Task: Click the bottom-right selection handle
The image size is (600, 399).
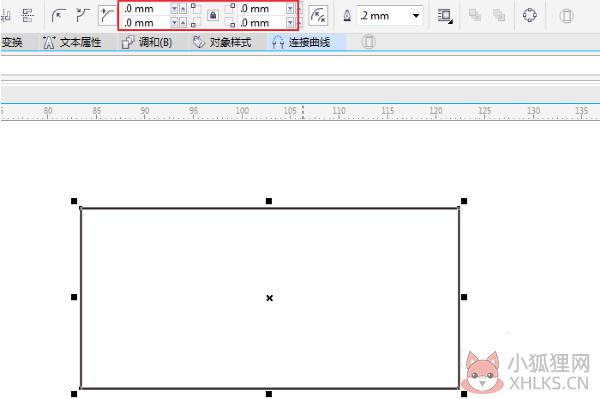Action: [464, 394]
